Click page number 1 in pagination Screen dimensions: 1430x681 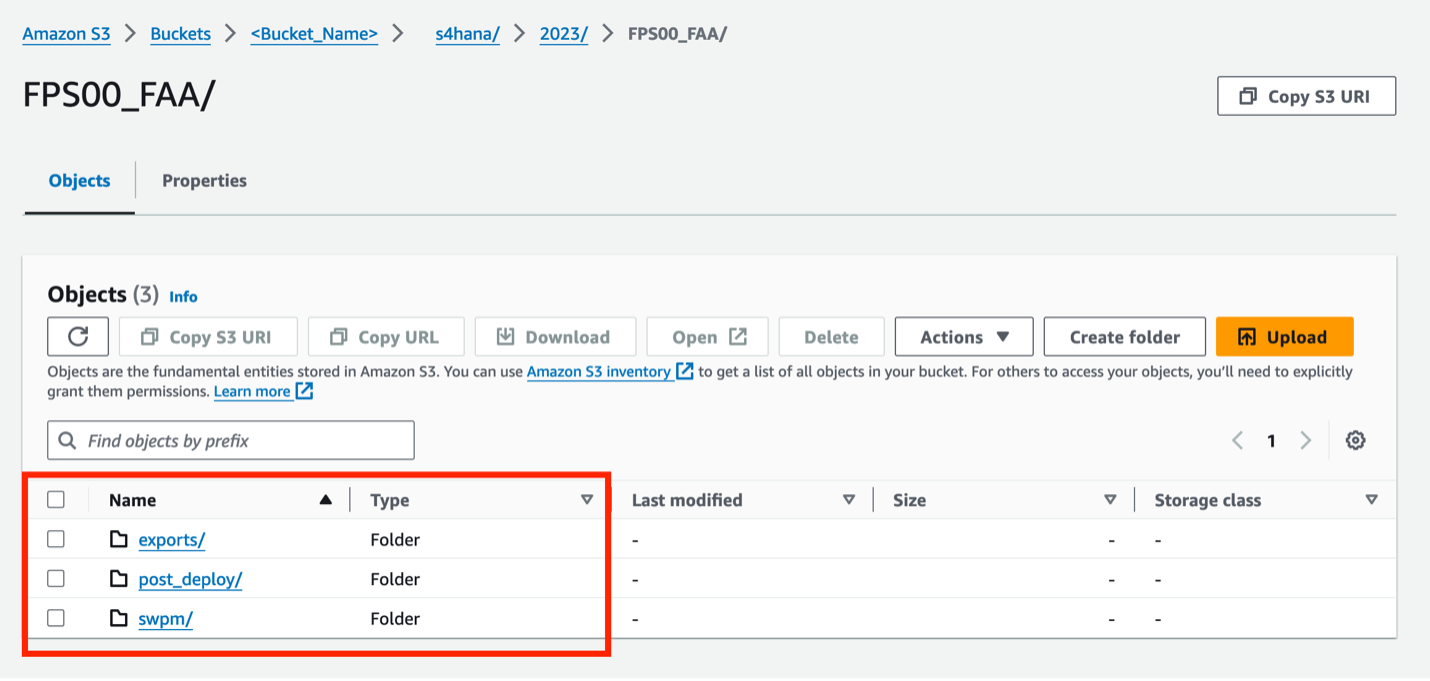coord(1271,440)
